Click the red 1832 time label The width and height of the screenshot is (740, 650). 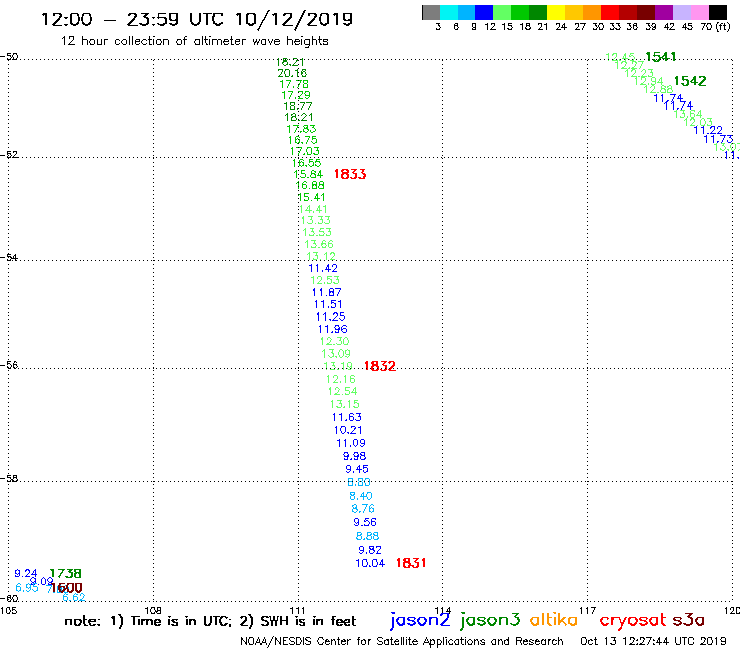coord(379,366)
